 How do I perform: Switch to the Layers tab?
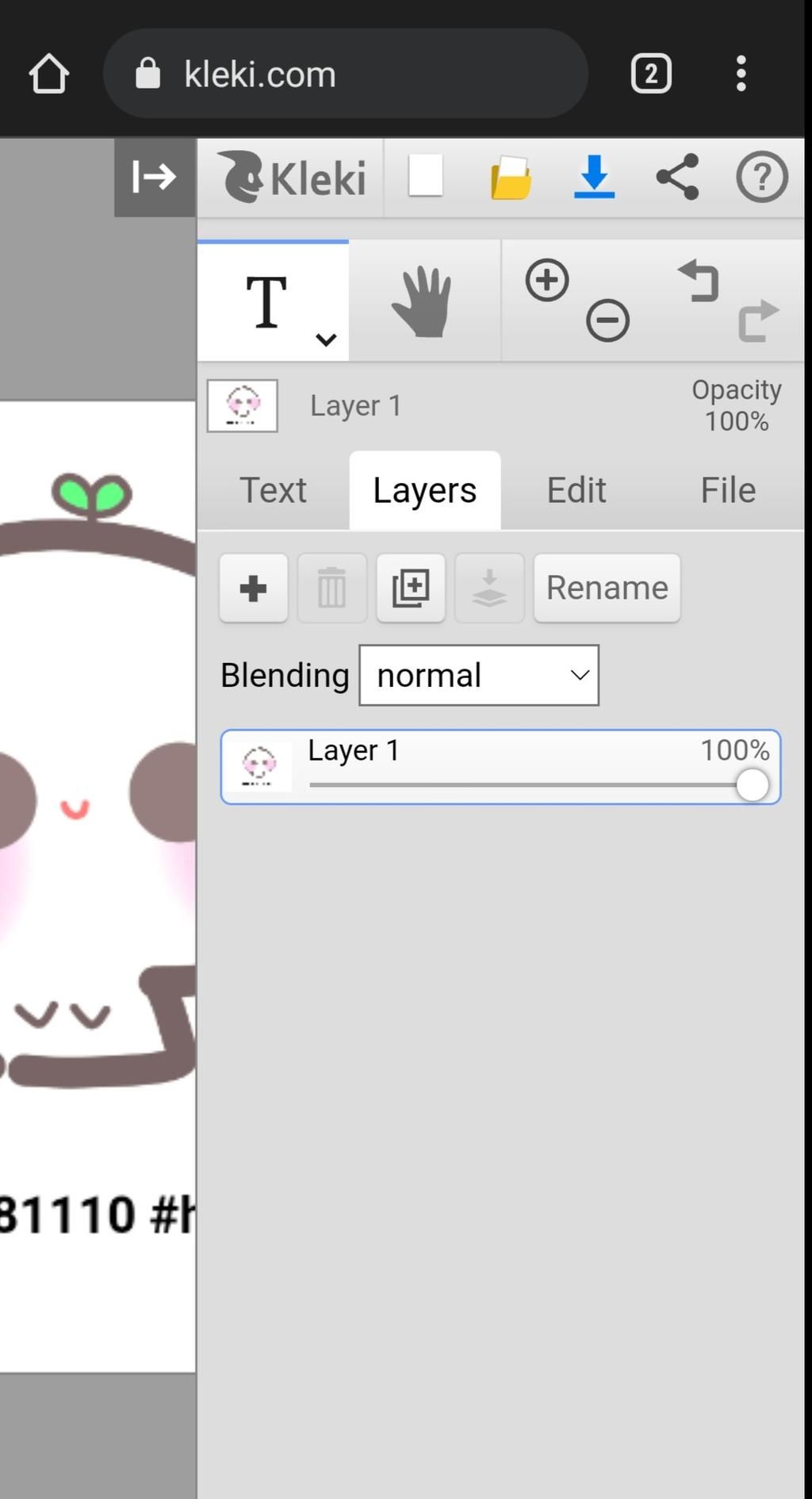425,490
